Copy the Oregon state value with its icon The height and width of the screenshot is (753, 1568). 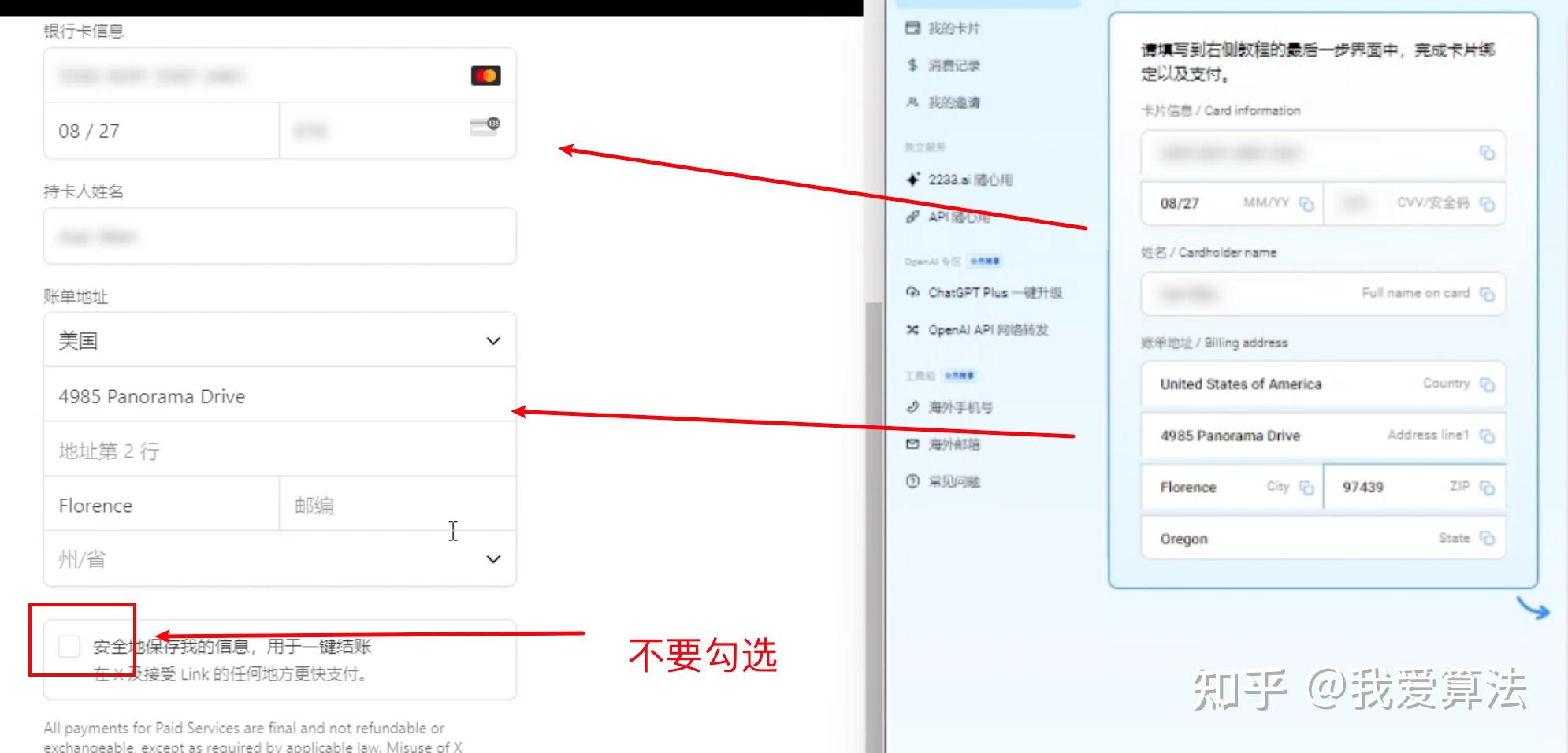pos(1489,537)
